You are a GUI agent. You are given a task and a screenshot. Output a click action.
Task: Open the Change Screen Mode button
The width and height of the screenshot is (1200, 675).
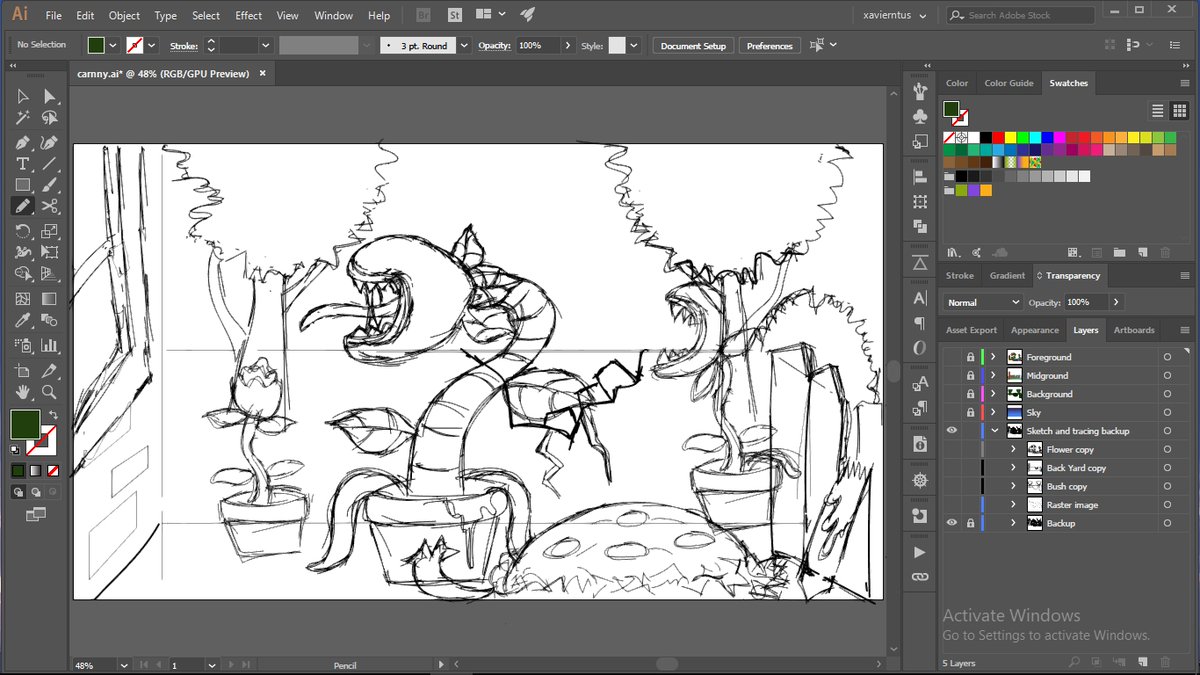tap(36, 514)
